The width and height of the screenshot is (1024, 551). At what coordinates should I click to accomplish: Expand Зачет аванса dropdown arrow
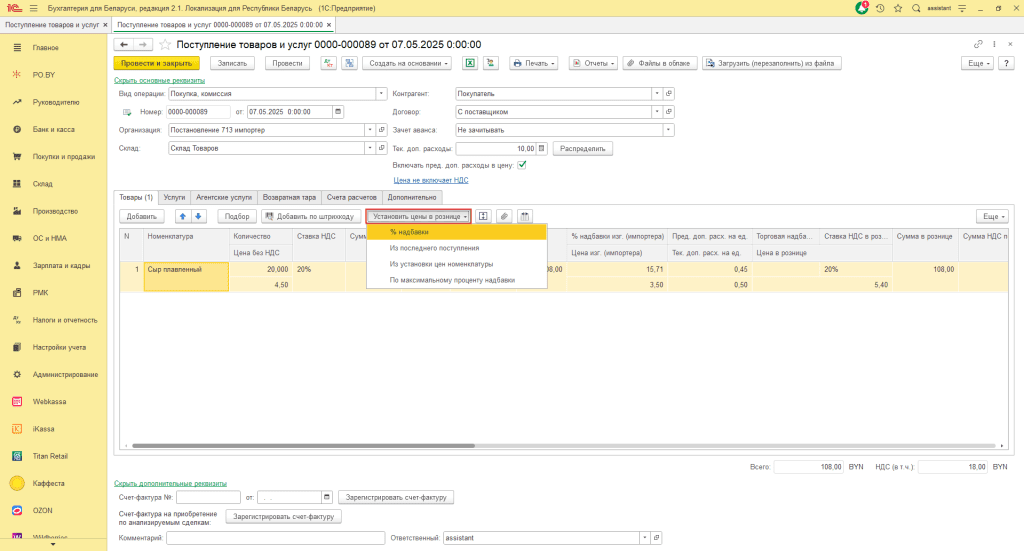(x=668, y=130)
